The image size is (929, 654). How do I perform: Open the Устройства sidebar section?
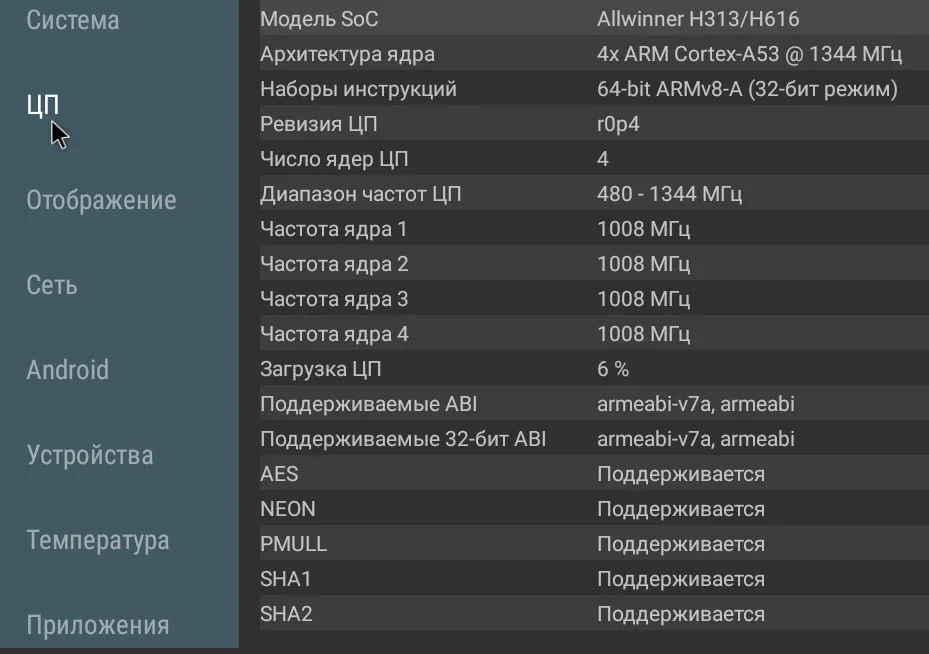point(90,456)
